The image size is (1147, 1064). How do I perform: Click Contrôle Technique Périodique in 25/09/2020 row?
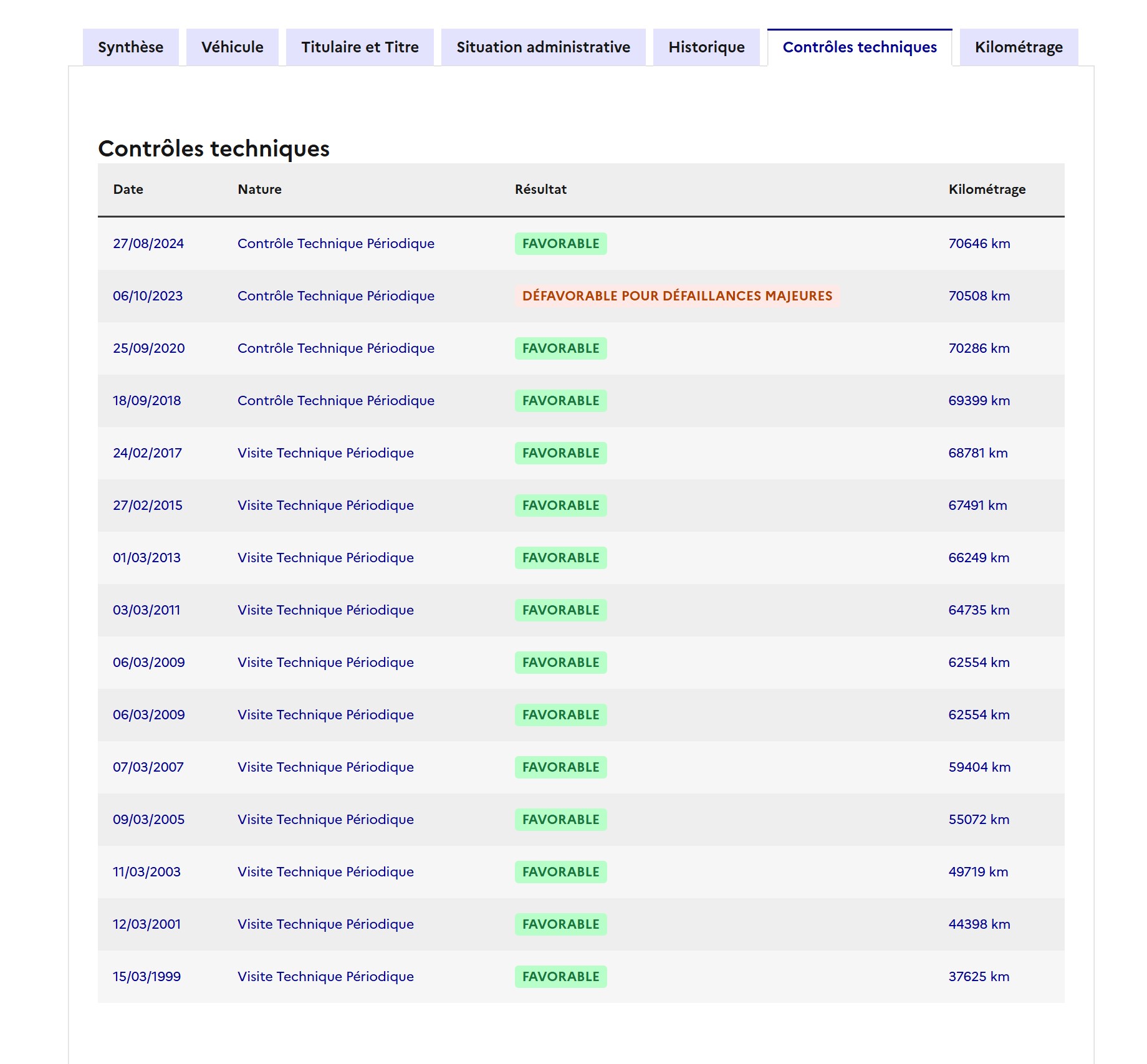[x=336, y=348]
